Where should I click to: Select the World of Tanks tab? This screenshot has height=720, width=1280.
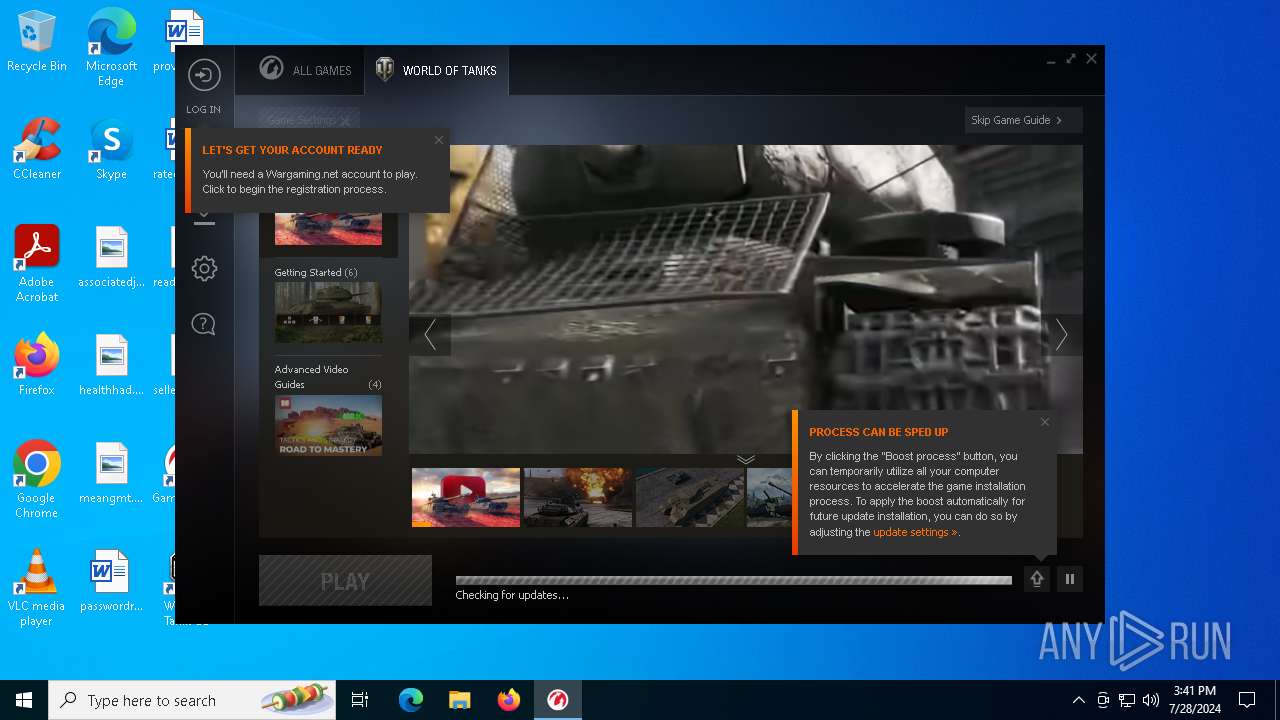(x=436, y=70)
